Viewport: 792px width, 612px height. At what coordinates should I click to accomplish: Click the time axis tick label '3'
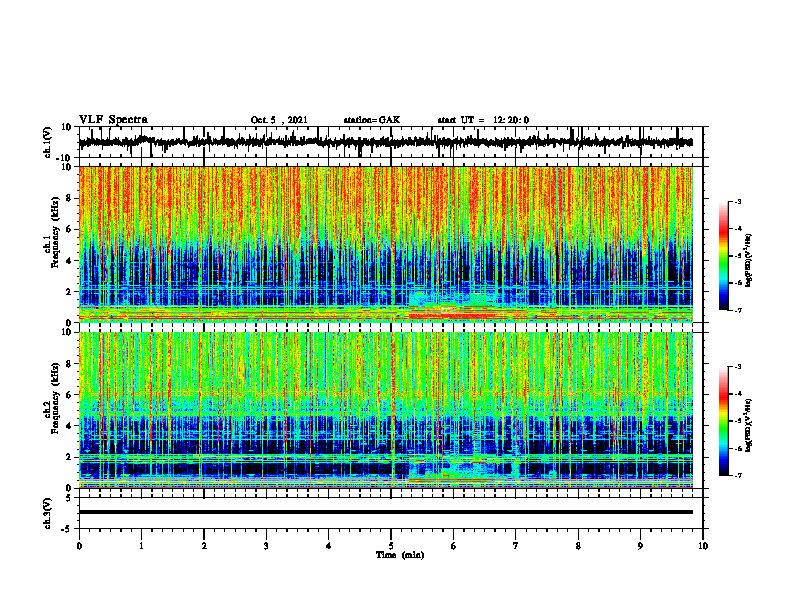tap(266, 546)
